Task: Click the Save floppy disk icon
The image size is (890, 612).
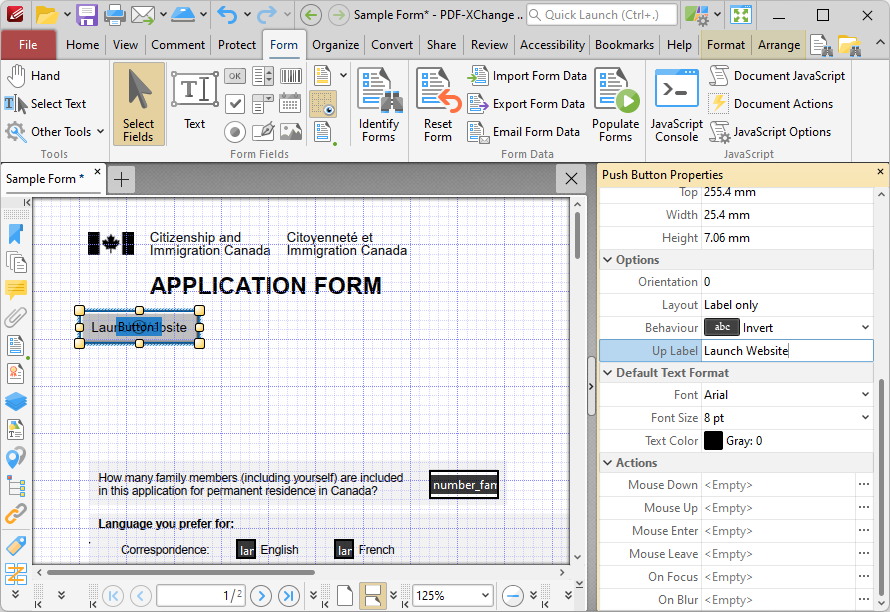Action: point(87,15)
